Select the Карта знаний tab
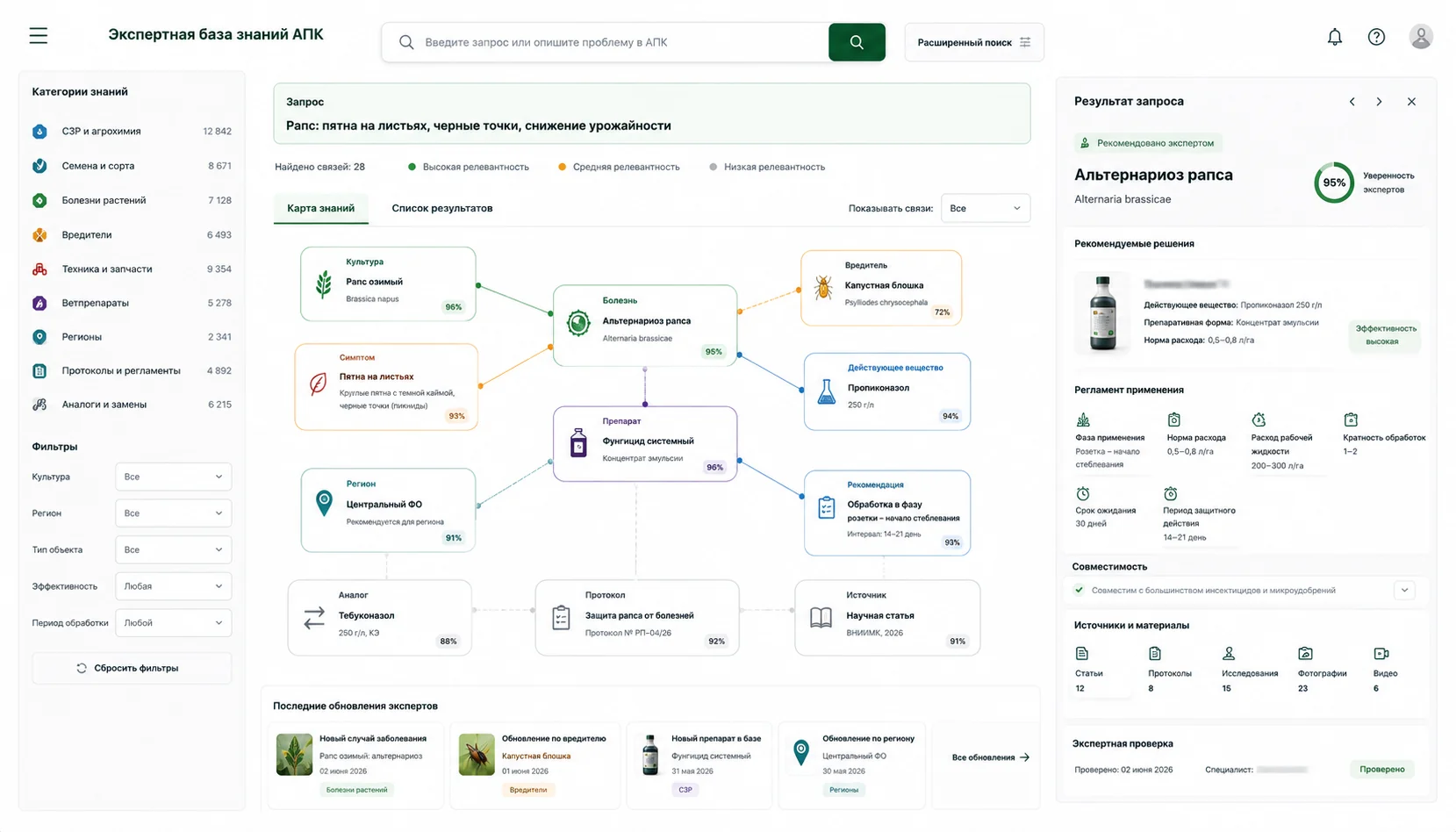 (x=320, y=208)
